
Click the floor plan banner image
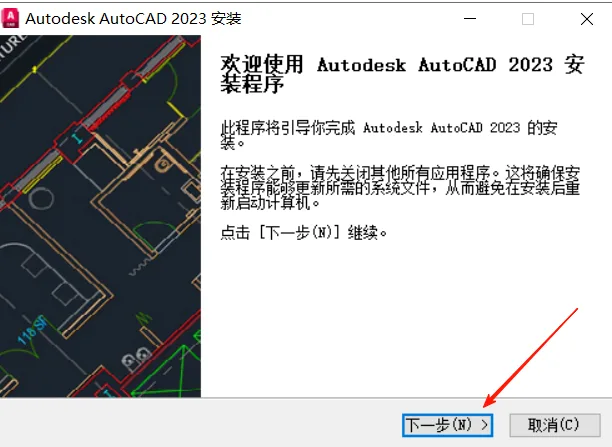[100, 216]
